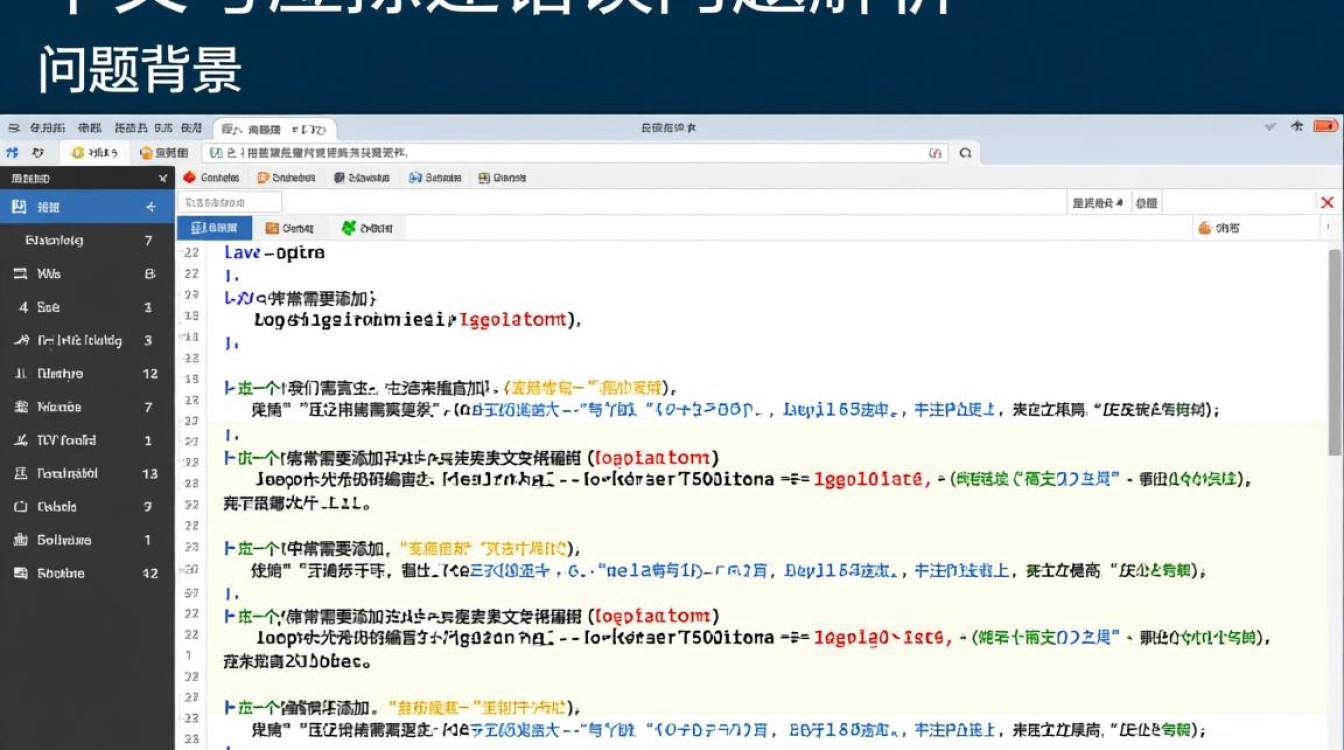Open the fifth bookmark starting with G
Screen dimensions: 1344x750
coord(503,177)
